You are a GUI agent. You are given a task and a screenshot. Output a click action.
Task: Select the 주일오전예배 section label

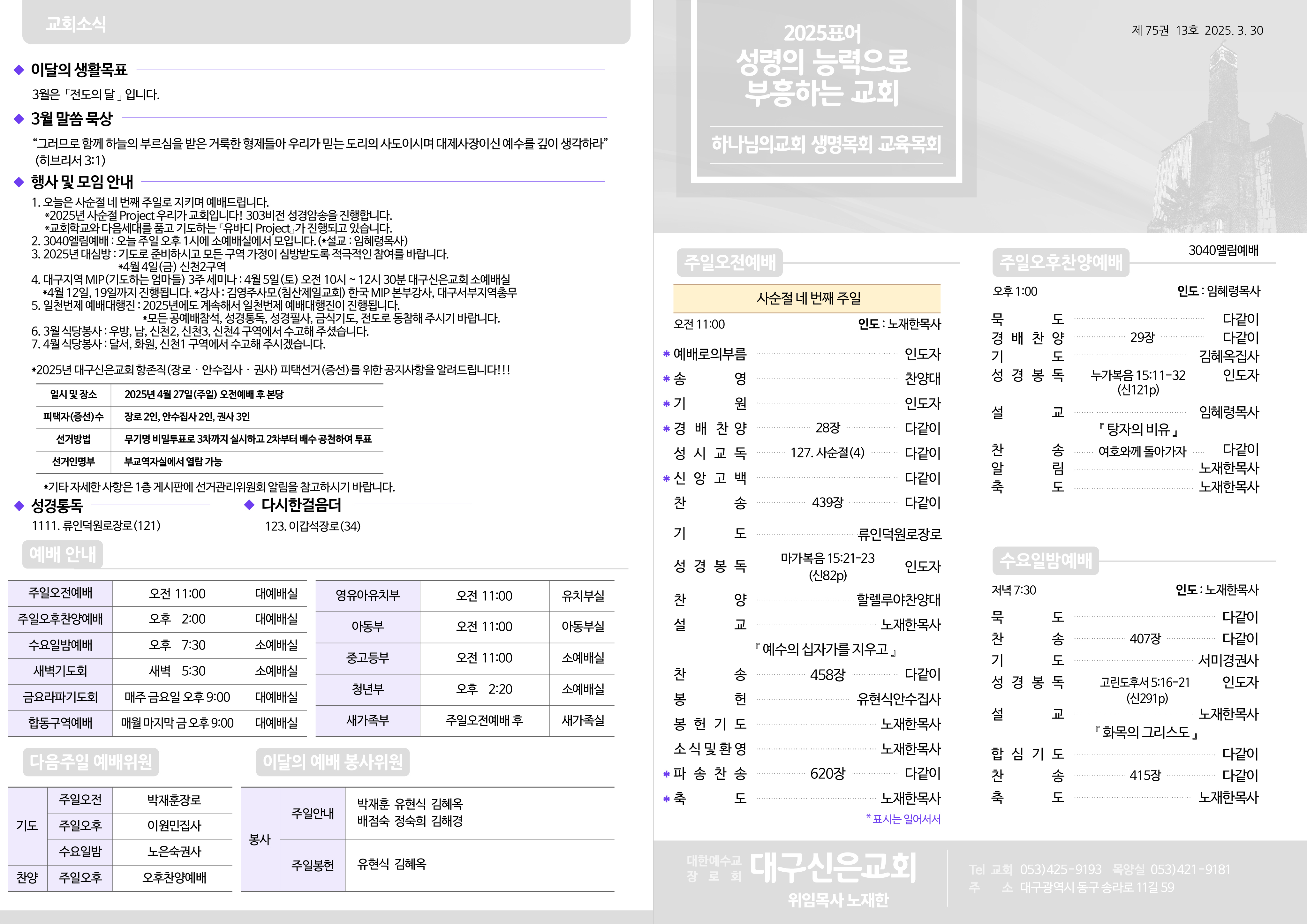[x=730, y=262]
